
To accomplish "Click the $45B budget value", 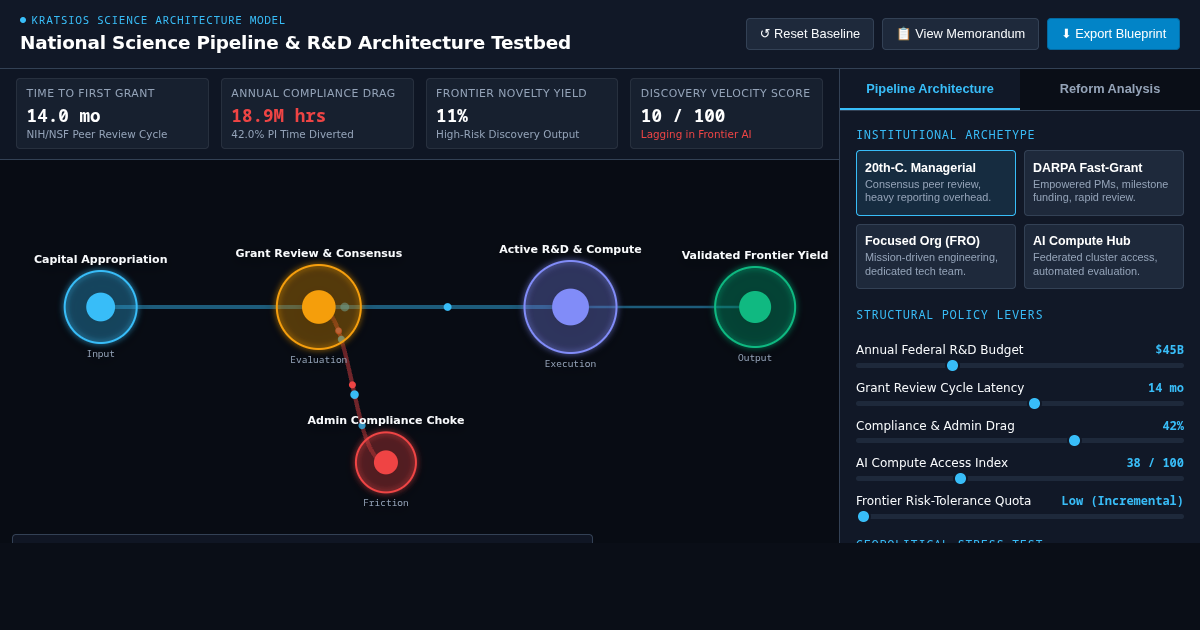I will click(x=1169, y=350).
